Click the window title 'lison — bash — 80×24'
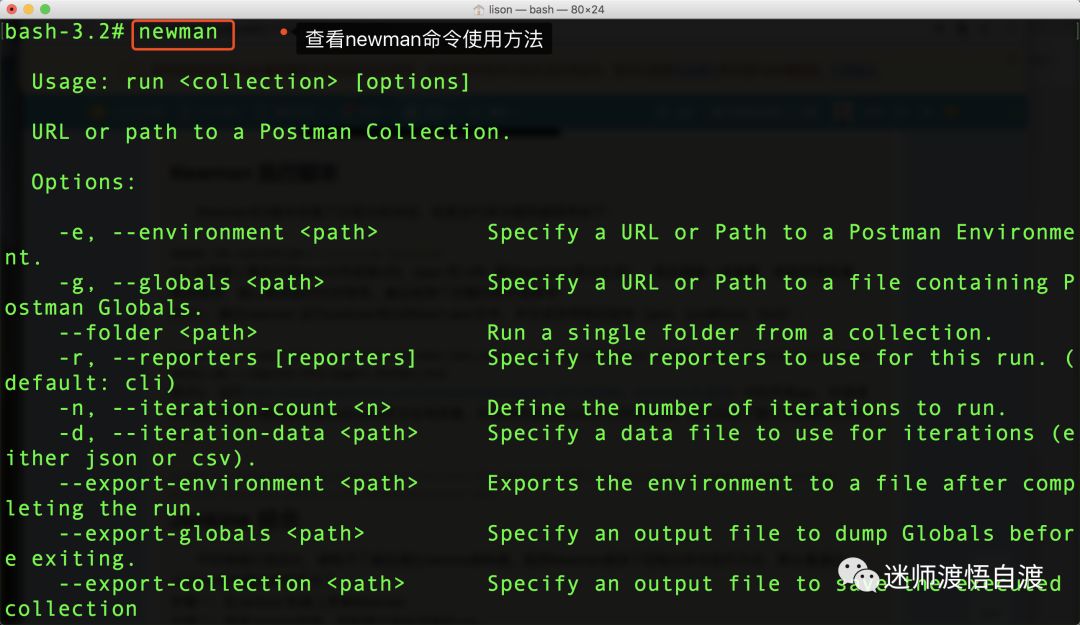The height and width of the screenshot is (625, 1080). 546,10
